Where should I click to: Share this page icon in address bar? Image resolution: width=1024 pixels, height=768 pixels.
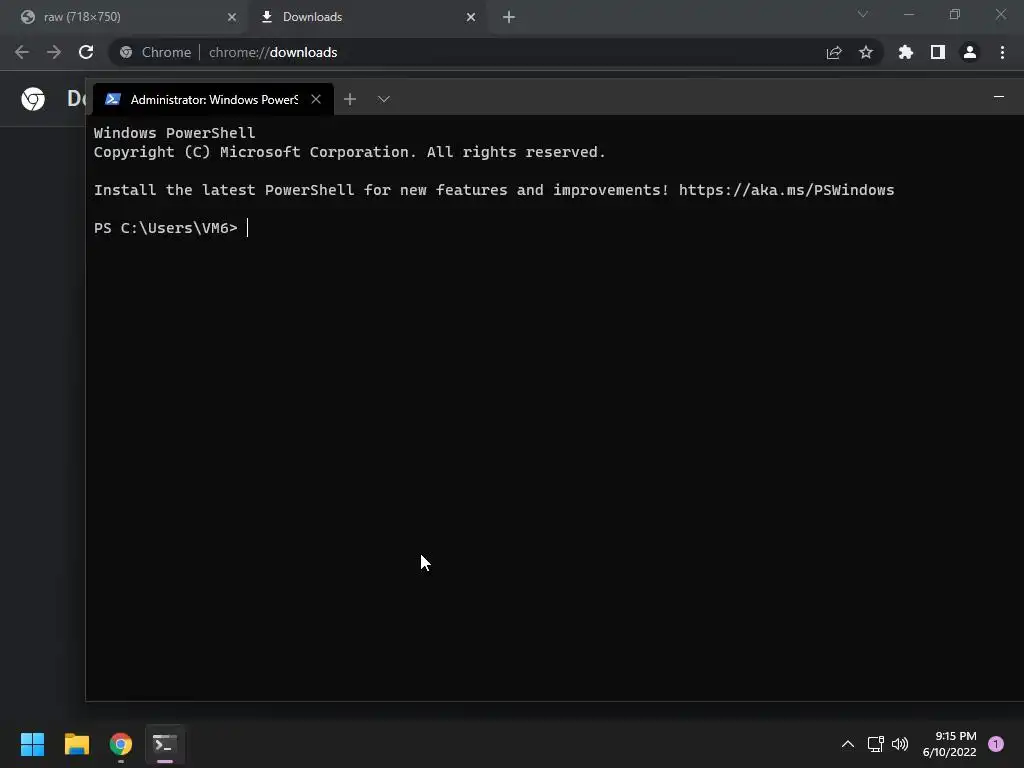[x=834, y=52]
